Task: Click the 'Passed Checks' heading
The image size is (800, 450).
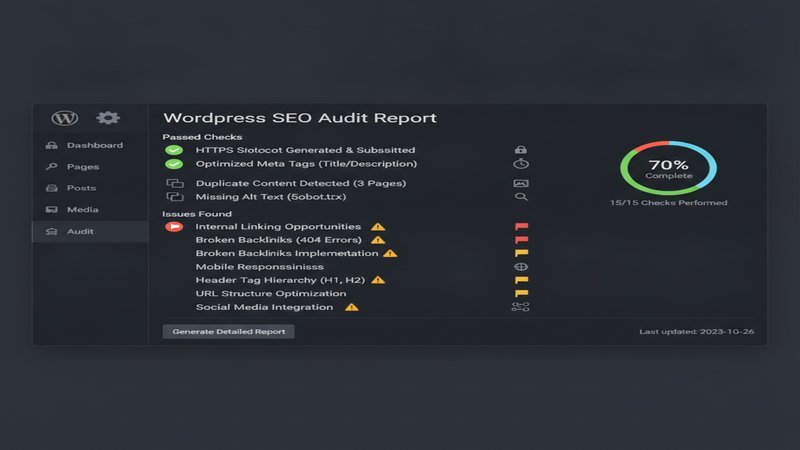Action: tap(202, 137)
